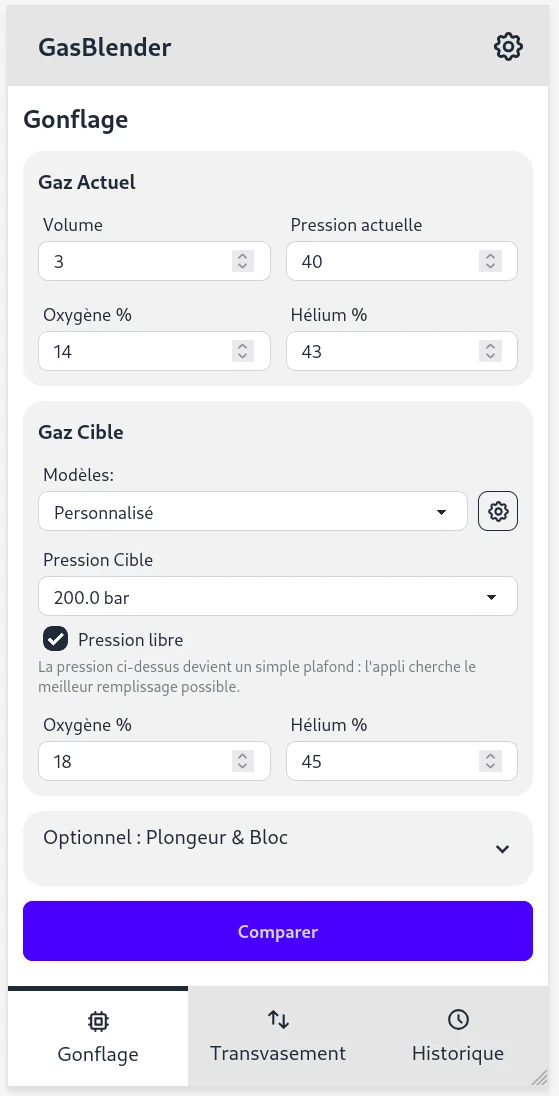Click the Transvasement arrows icon
Image resolution: width=559 pixels, height=1096 pixels.
tap(278, 1020)
